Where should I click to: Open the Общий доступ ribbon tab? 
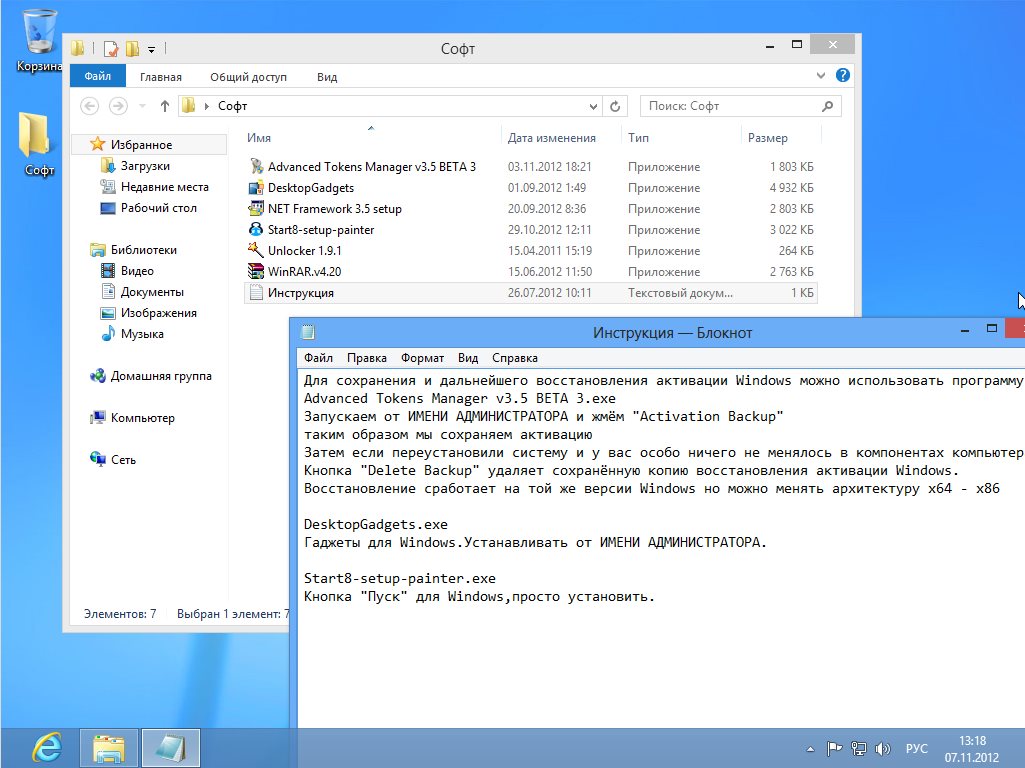(248, 77)
